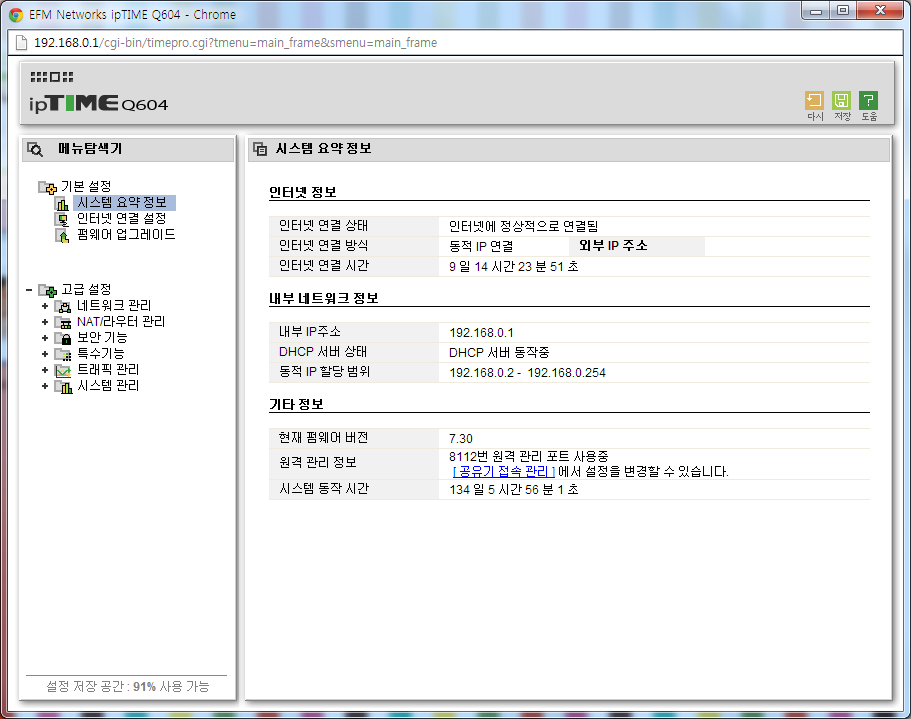Image resolution: width=911 pixels, height=719 pixels.
Task: Select NAT/라우터 관리 tree label
Action: click(121, 322)
